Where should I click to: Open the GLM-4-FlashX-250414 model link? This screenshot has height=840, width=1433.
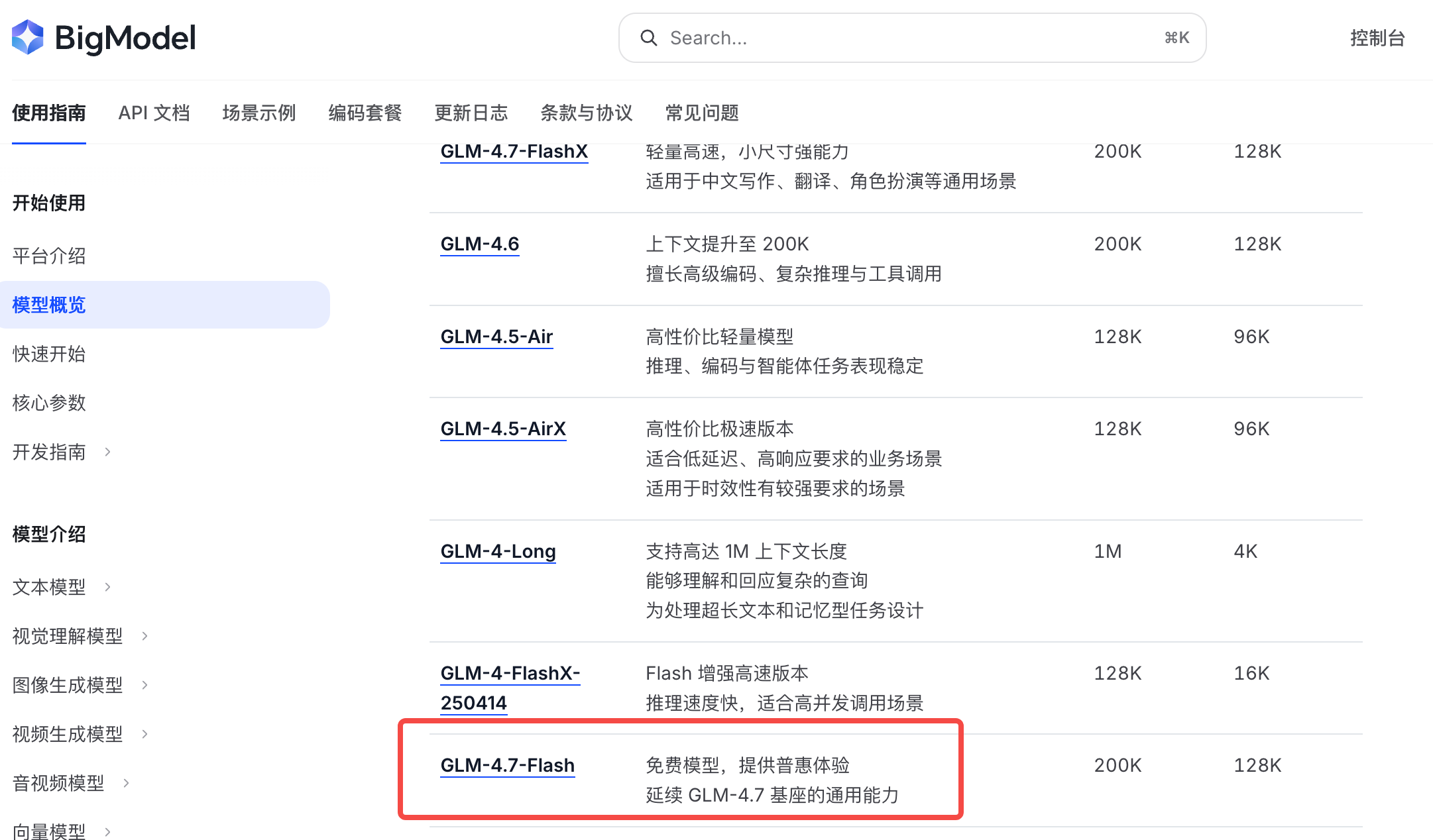click(510, 688)
